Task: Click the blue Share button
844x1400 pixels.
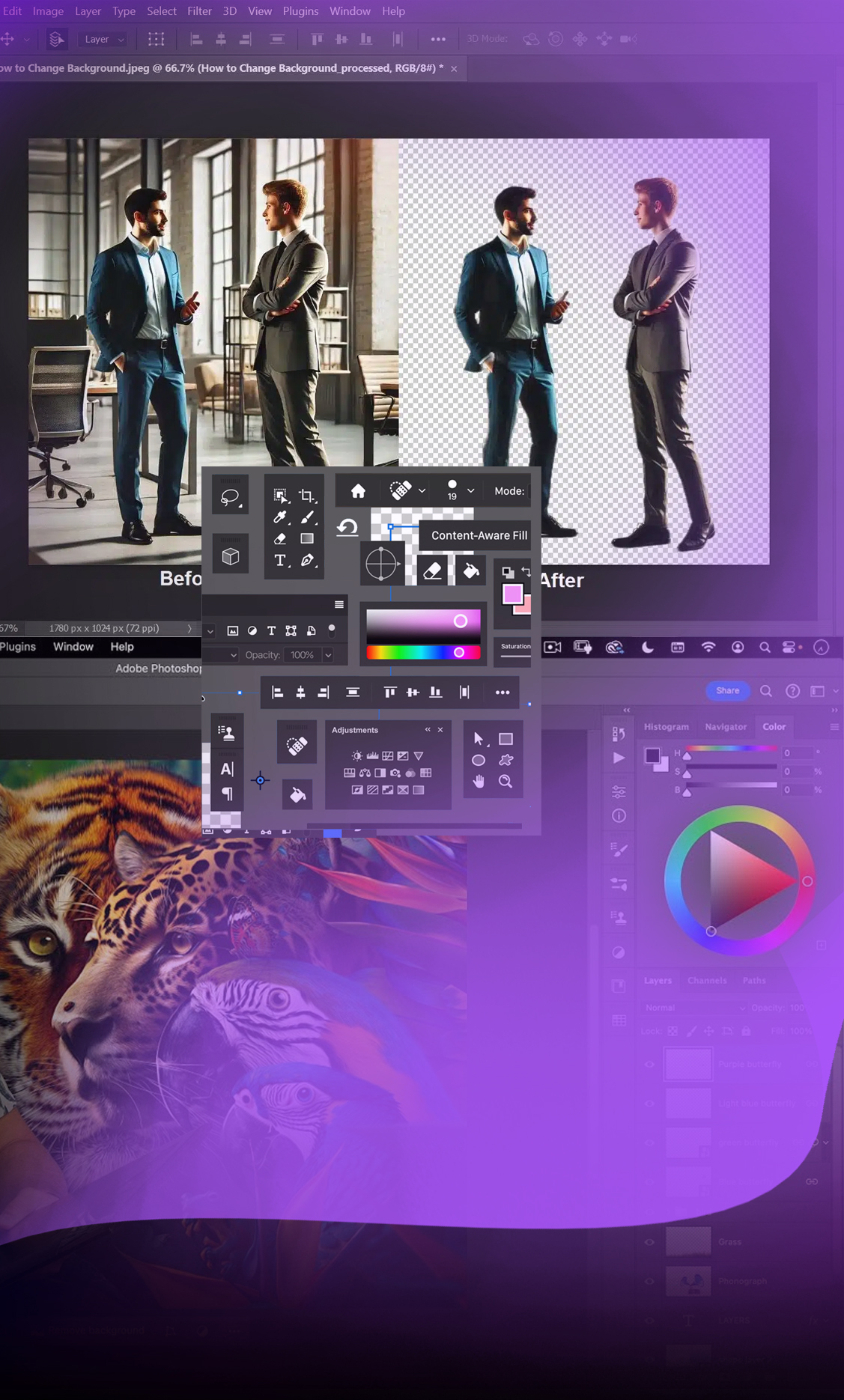Action: (x=727, y=690)
